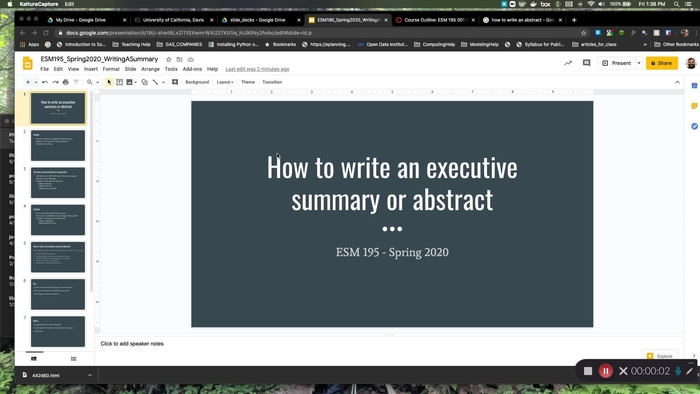
Task: Select the Shape tool
Action: tap(145, 82)
